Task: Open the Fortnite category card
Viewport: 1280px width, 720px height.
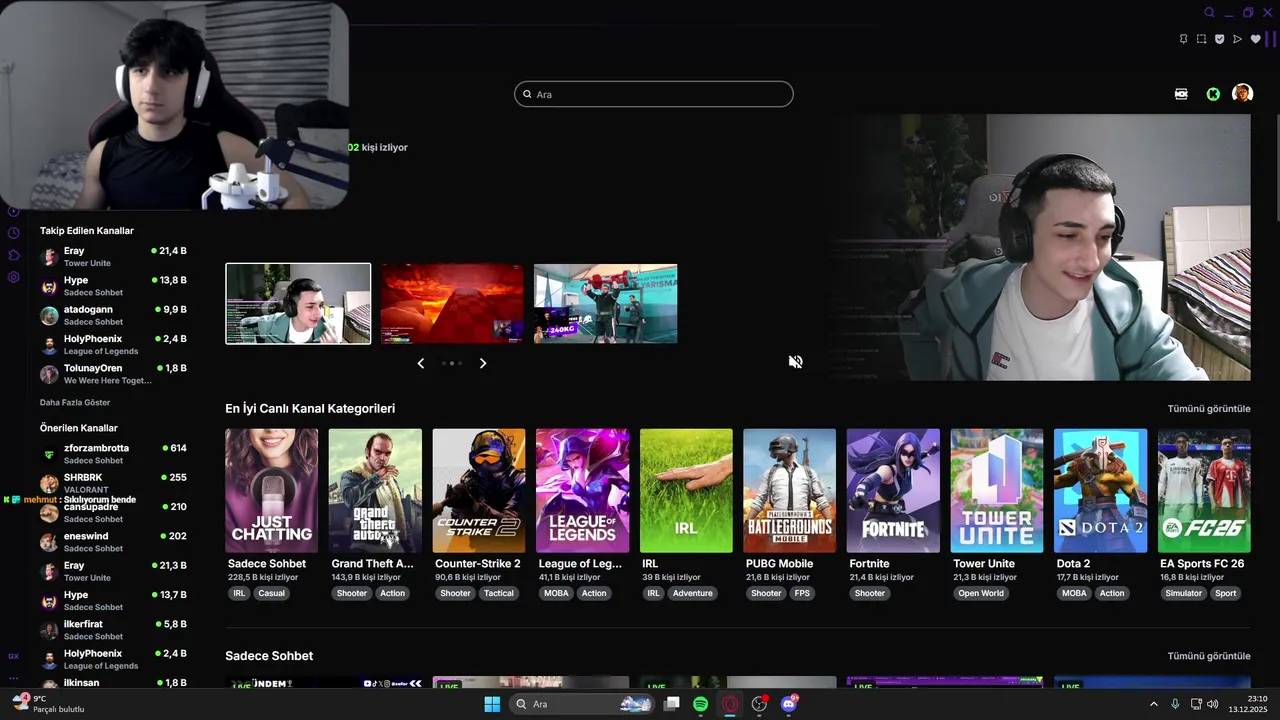Action: click(x=893, y=491)
